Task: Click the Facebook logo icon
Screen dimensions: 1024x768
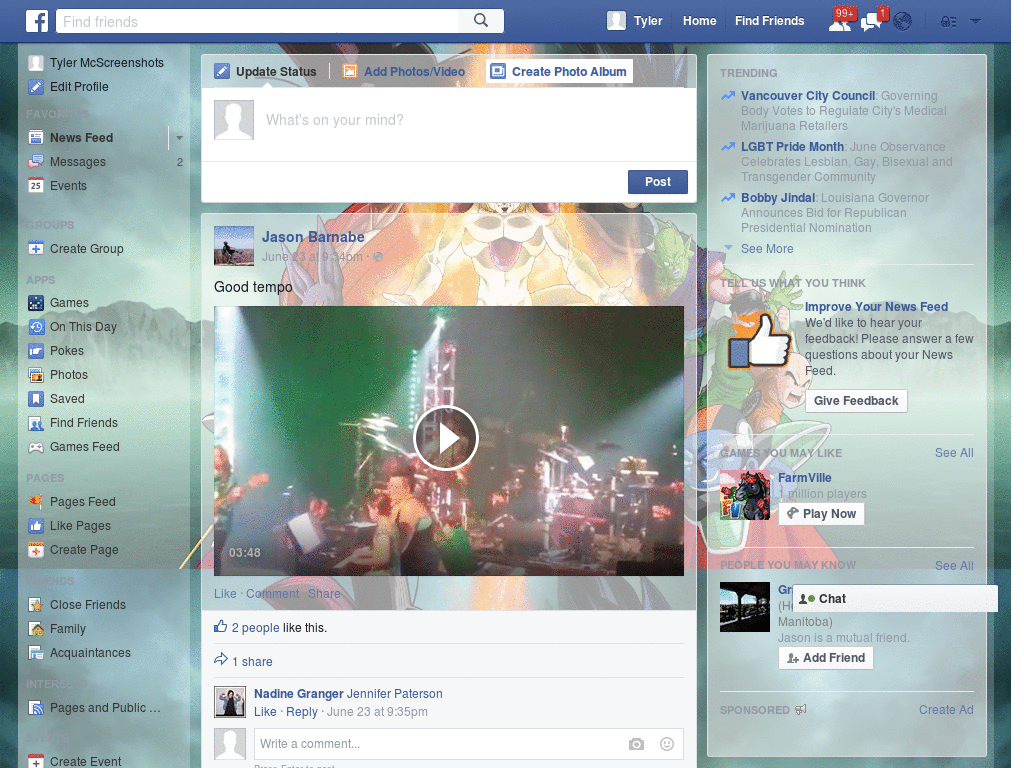Action: point(37,21)
